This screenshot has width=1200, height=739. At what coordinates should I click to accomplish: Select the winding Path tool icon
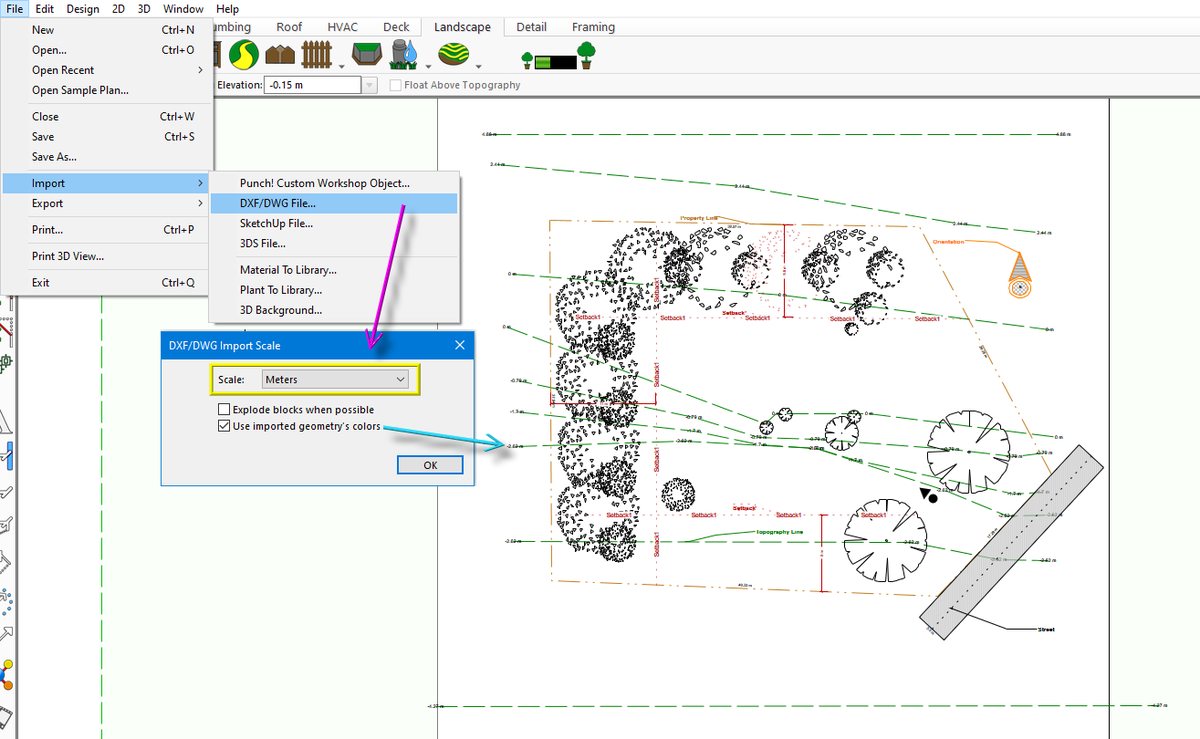pyautogui.click(x=244, y=54)
